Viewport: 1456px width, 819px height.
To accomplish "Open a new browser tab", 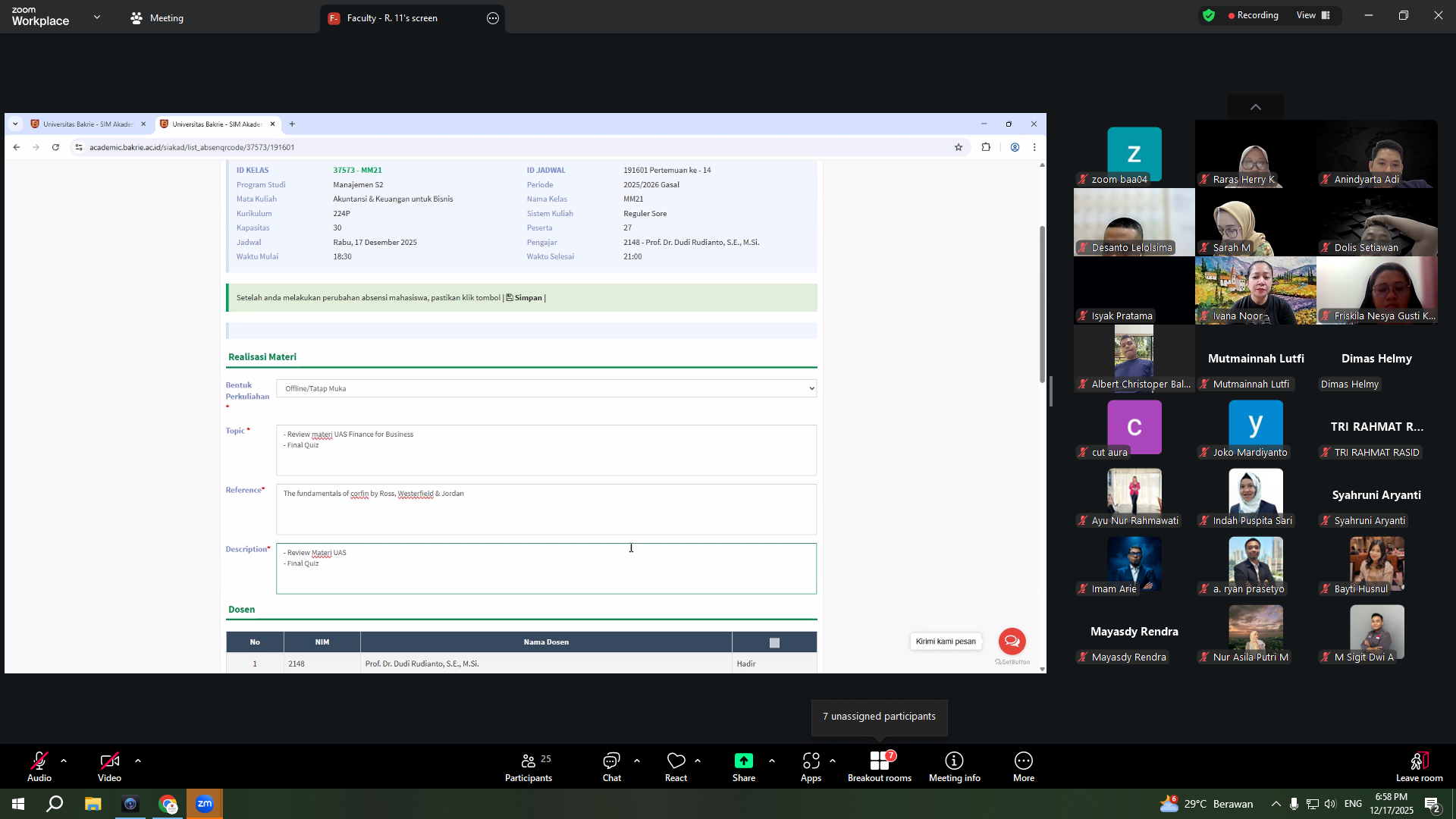I will pos(292,124).
